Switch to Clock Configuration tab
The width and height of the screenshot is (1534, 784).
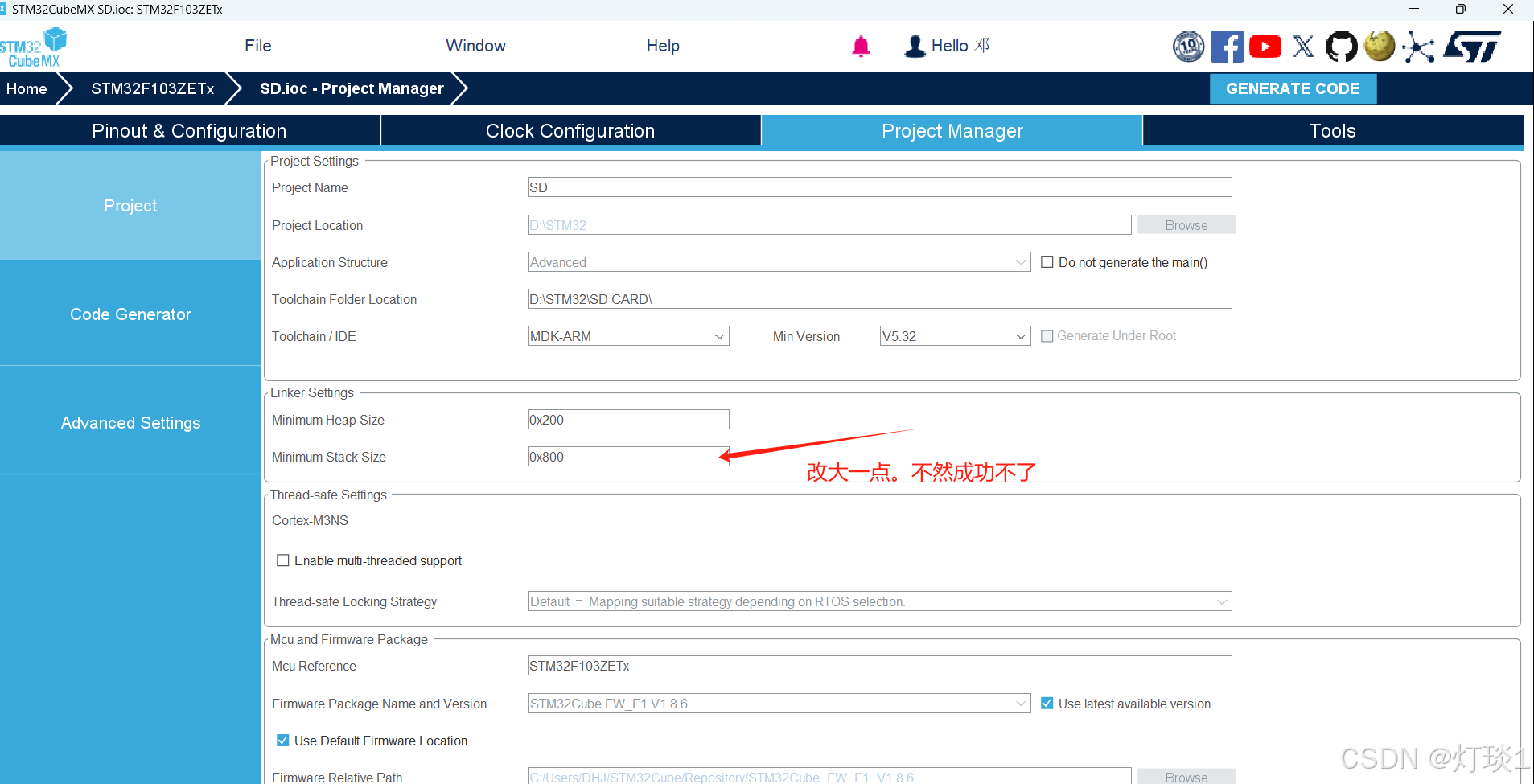(570, 130)
